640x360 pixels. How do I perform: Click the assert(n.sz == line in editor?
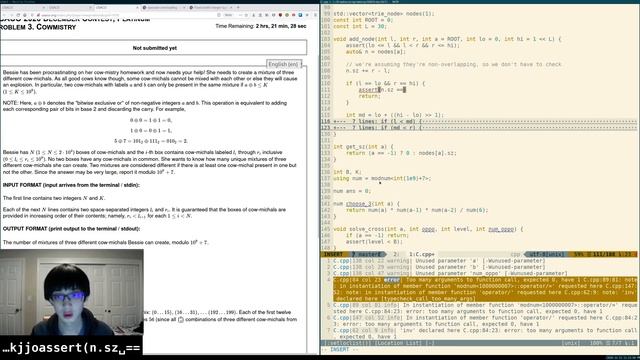pos(382,90)
